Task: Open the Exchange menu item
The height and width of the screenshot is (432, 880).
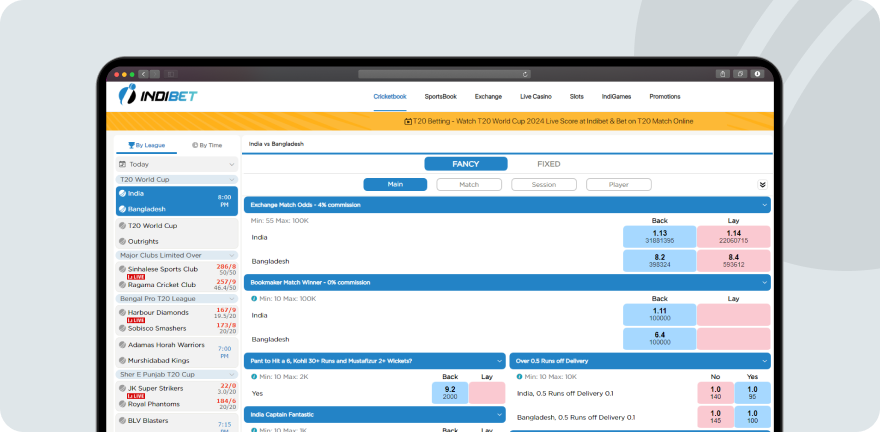Action: [x=488, y=96]
